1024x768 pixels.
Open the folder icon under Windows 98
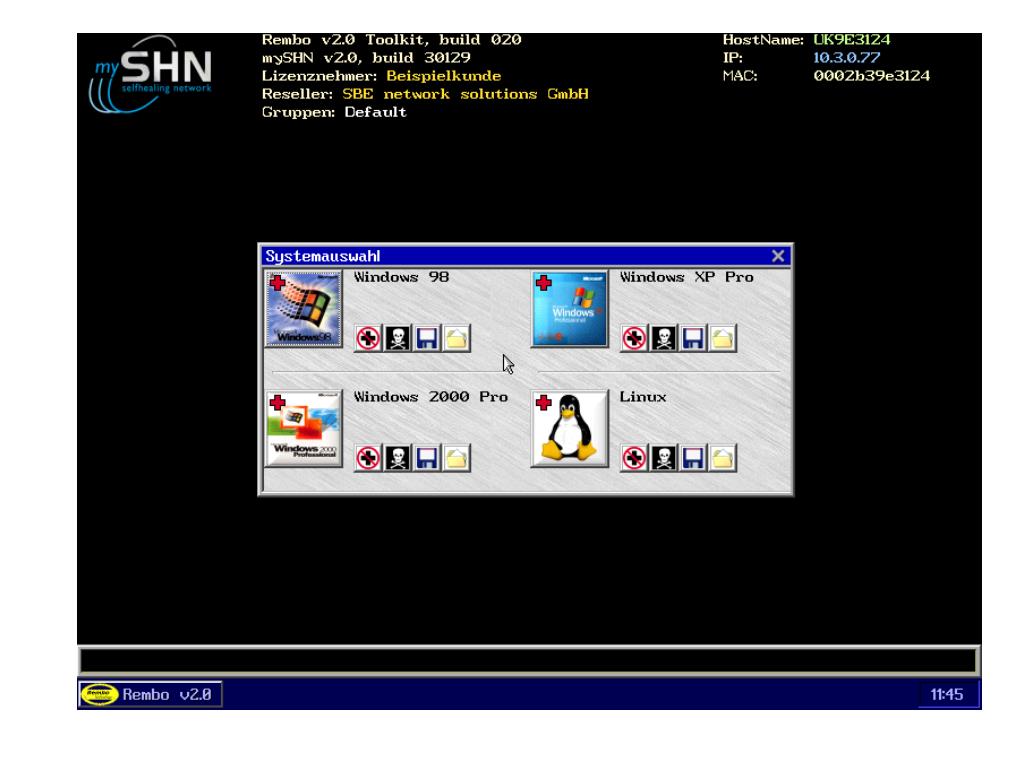click(456, 338)
